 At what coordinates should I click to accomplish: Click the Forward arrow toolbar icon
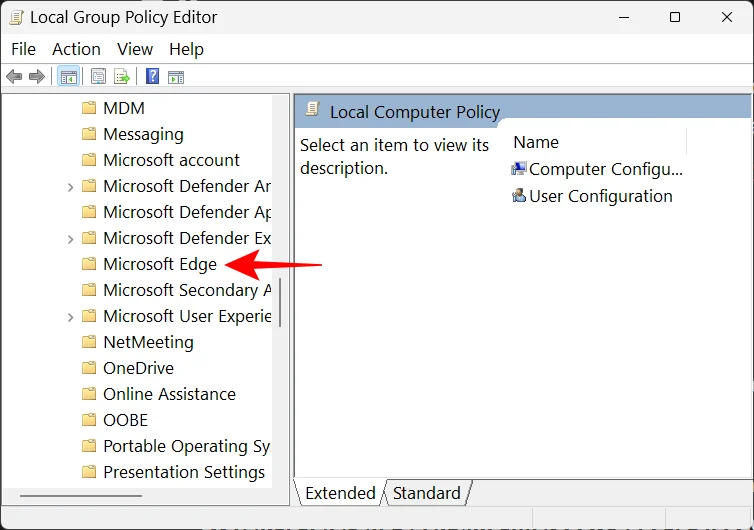pyautogui.click(x=37, y=76)
